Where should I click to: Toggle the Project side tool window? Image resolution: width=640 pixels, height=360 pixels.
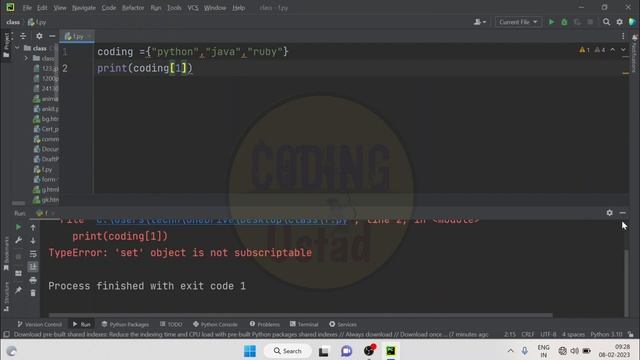(6, 45)
